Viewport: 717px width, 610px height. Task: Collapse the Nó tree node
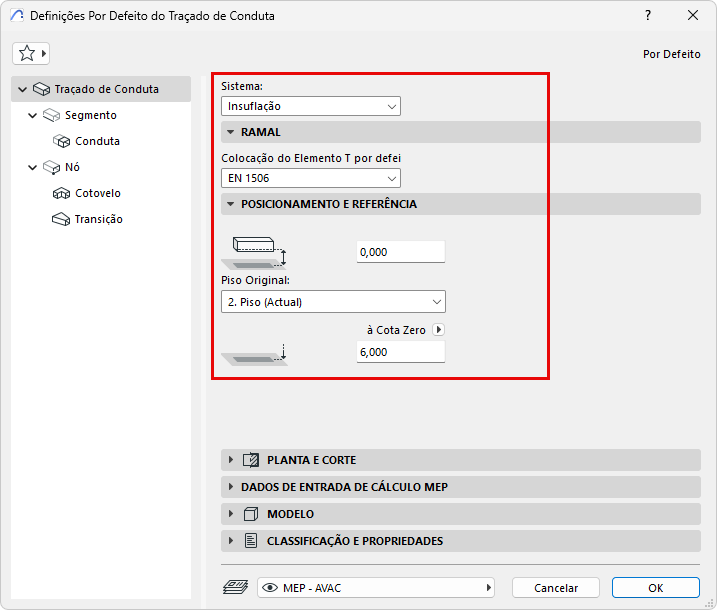click(x=33, y=167)
